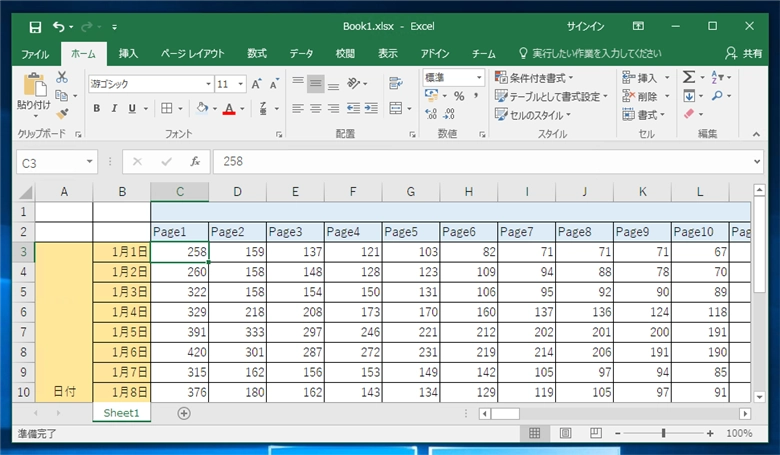Click the Increase Indent icon
This screenshot has width=780, height=455.
point(371,108)
